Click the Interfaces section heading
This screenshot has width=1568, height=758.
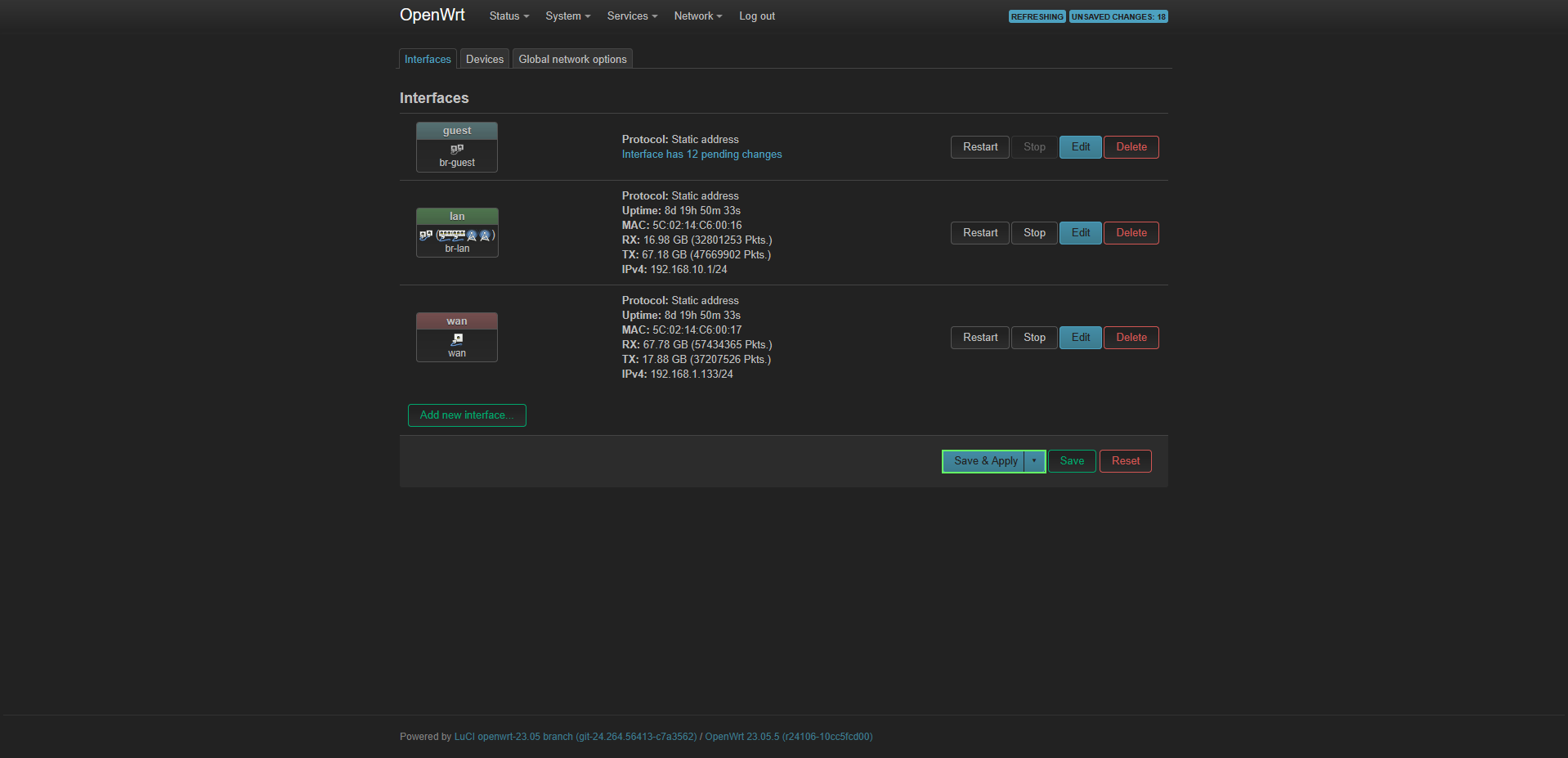pyautogui.click(x=434, y=98)
